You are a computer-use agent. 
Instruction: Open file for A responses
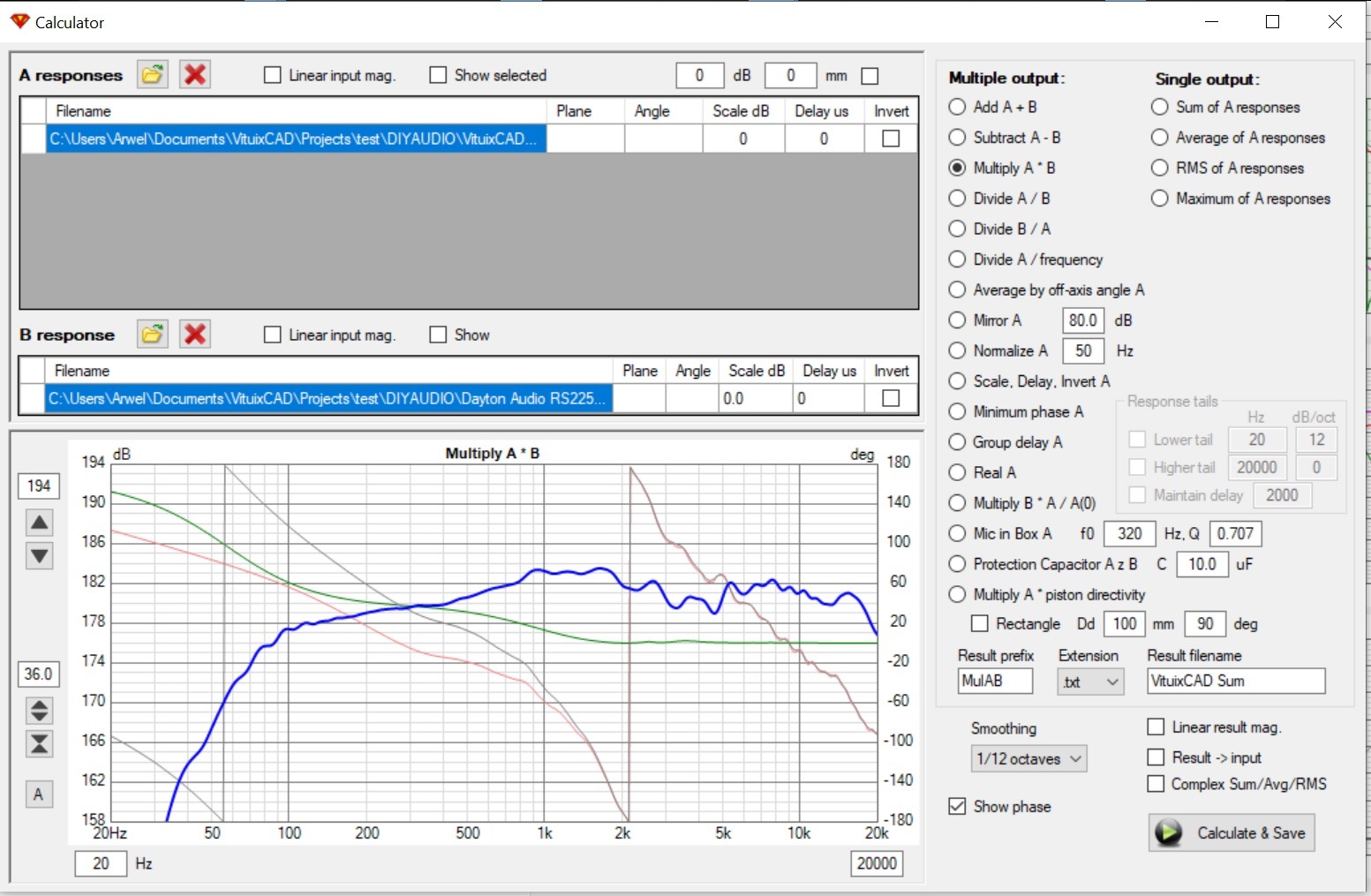pos(153,74)
